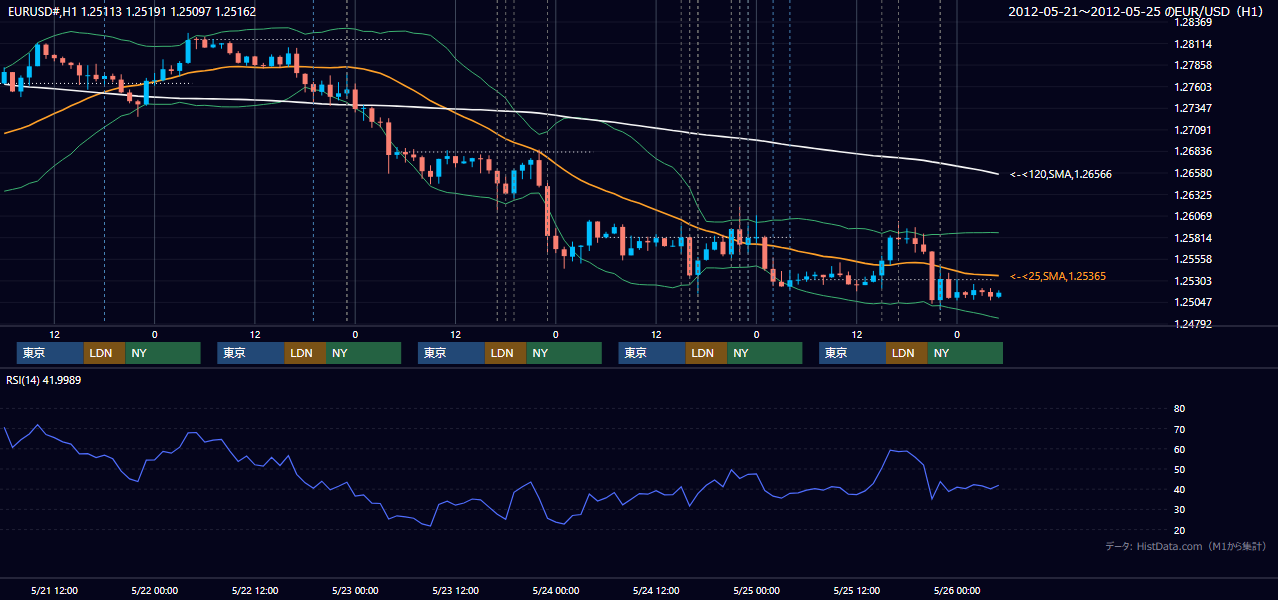Click price axis value 1.27091
Screen dimensions: 1278x600
coord(1192,130)
